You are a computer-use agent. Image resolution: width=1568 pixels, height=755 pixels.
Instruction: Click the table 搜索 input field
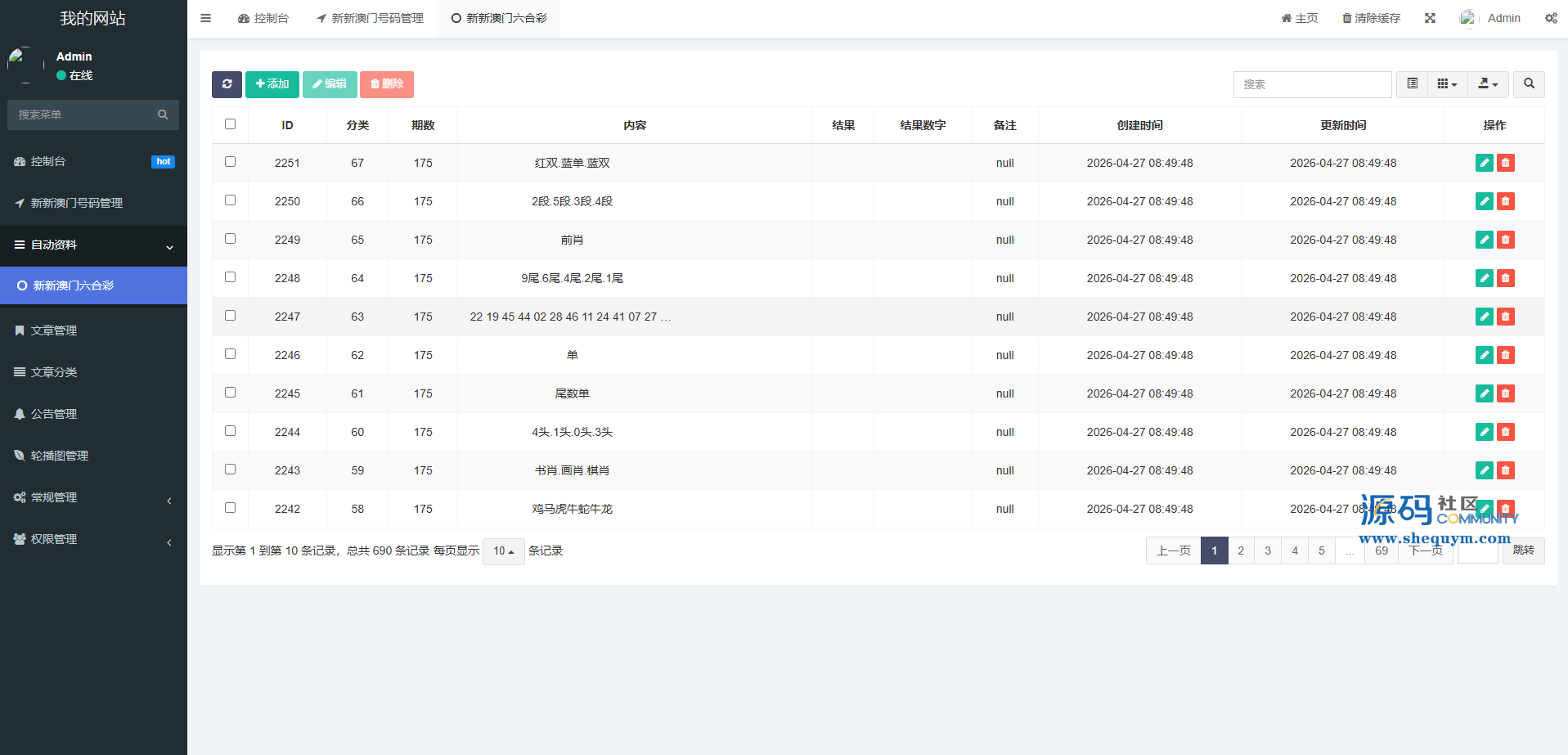click(1312, 84)
